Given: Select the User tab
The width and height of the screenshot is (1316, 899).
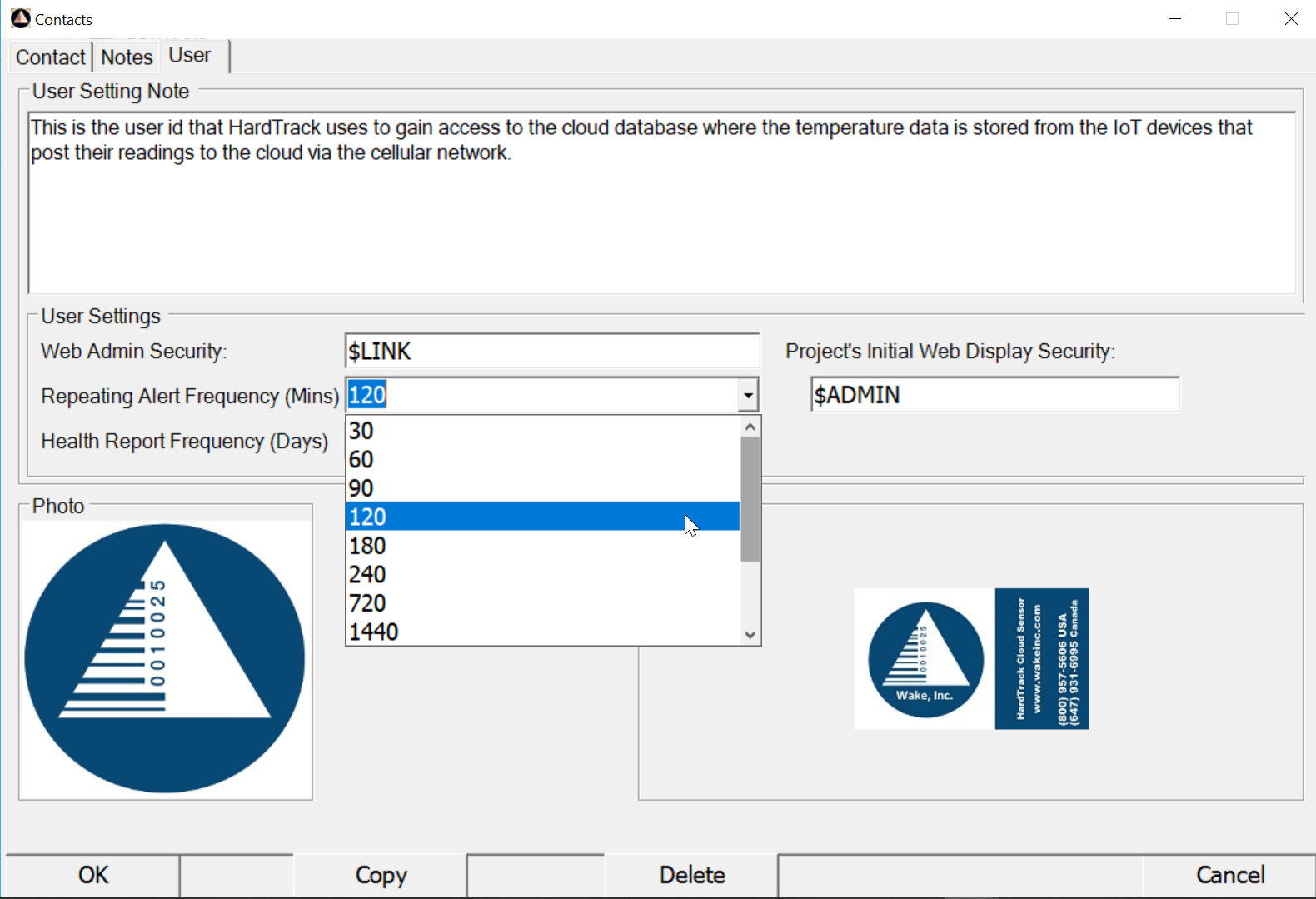Looking at the screenshot, I should click(190, 56).
